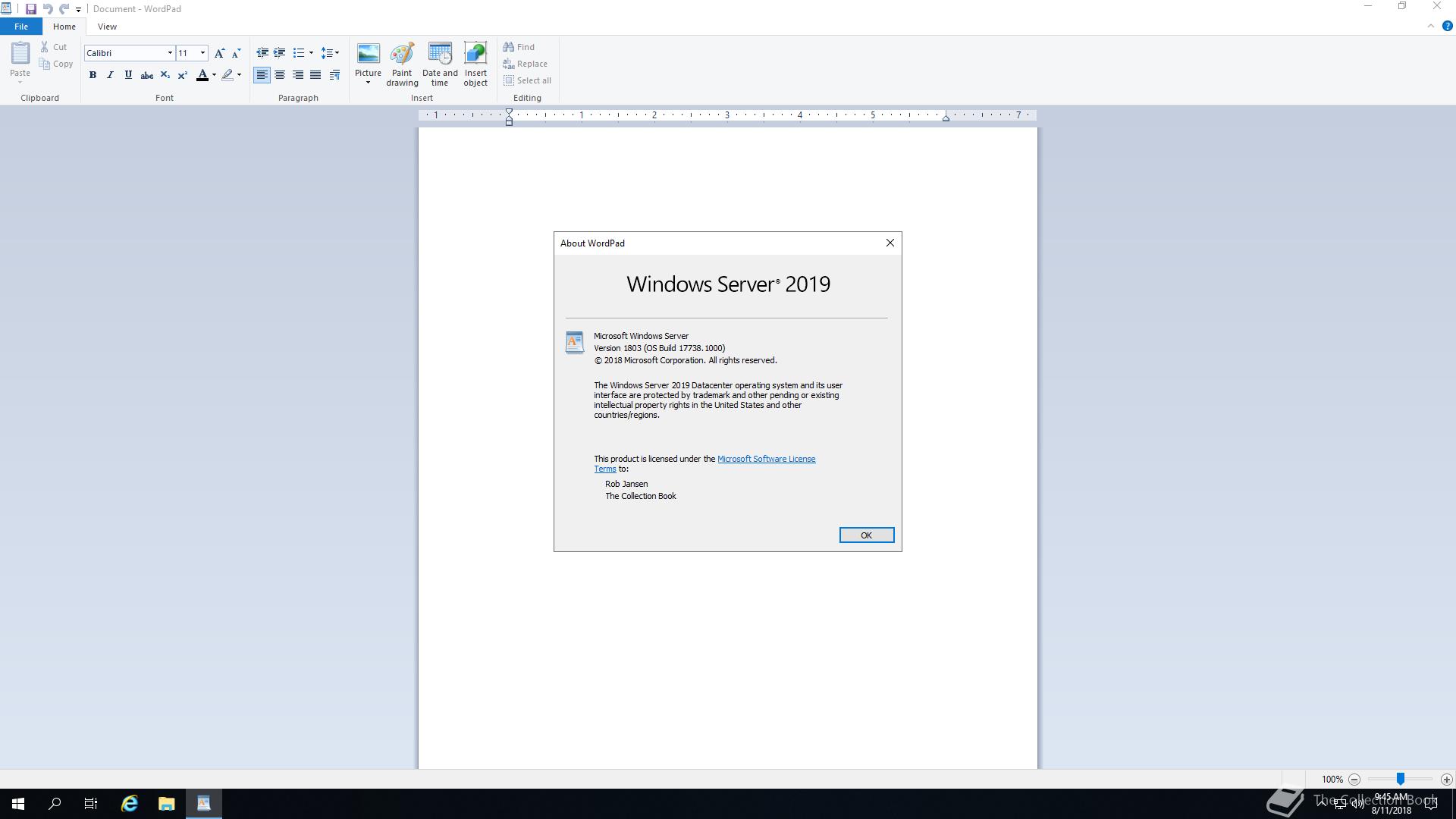Open Customize Quick Access Toolbar arrow
The width and height of the screenshot is (1456, 819).
pyautogui.click(x=78, y=10)
